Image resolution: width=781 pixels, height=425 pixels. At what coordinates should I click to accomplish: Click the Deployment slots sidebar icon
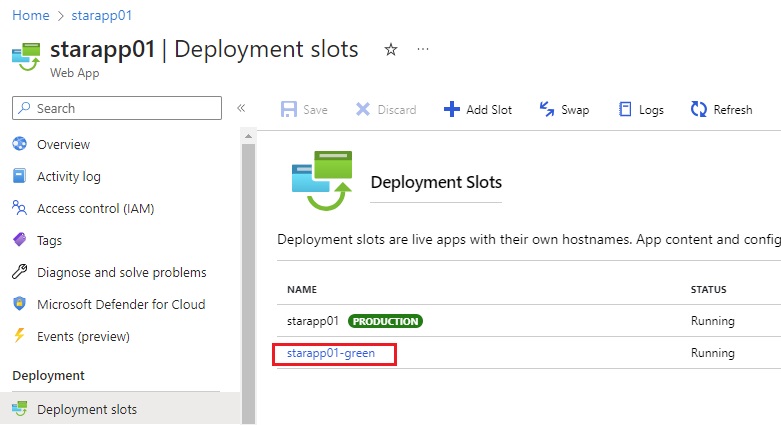[19, 409]
